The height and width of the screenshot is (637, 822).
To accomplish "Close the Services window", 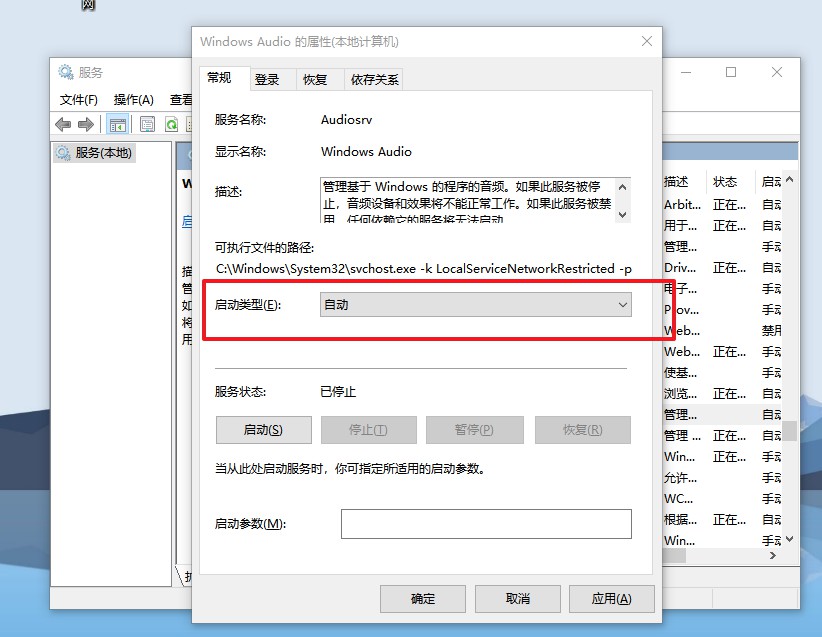I will 777,72.
